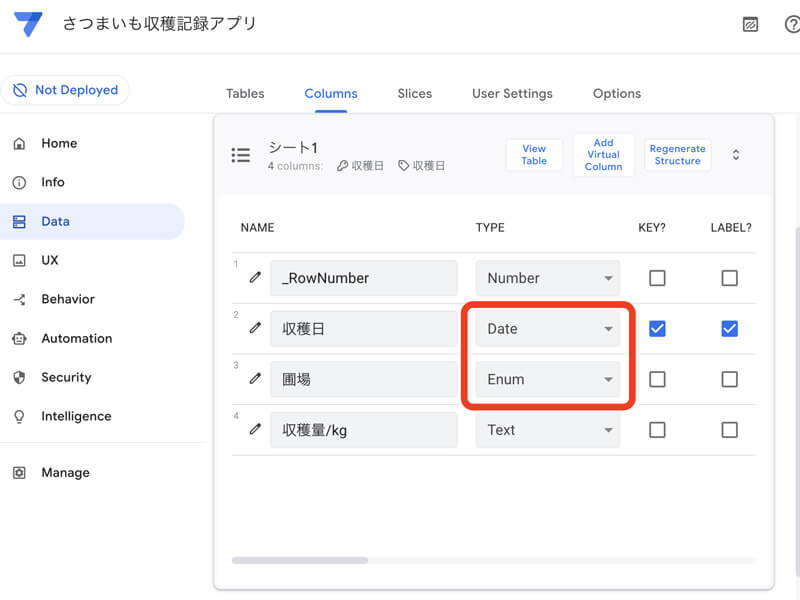Open the Enum type dropdown for 圃場

[547, 379]
